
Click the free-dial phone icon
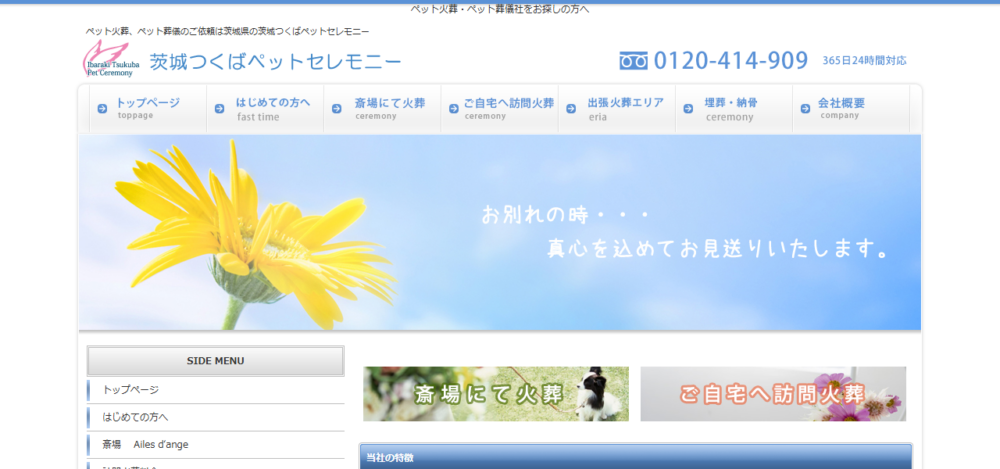[633, 61]
